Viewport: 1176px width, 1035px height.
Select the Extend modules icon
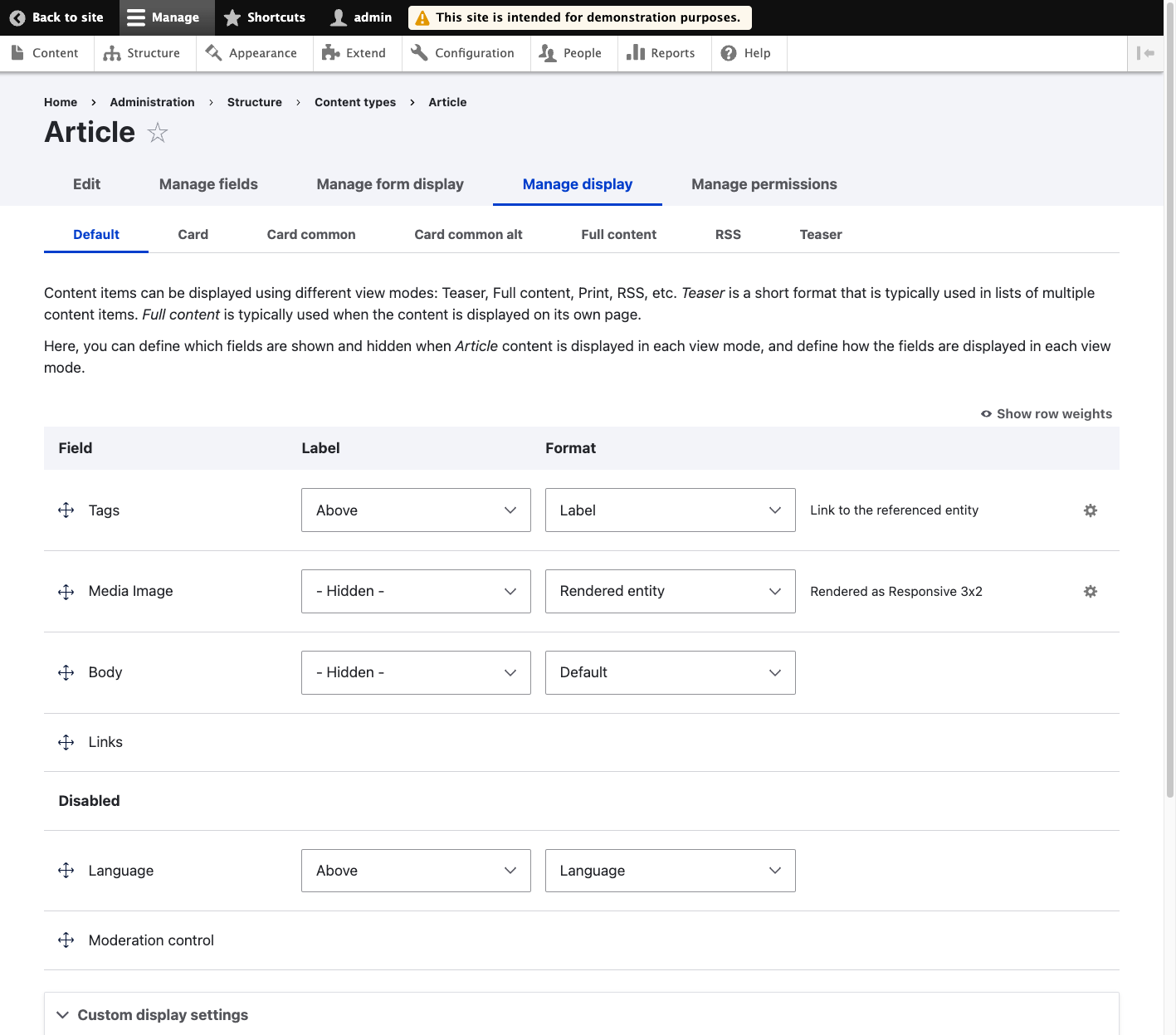click(x=331, y=52)
